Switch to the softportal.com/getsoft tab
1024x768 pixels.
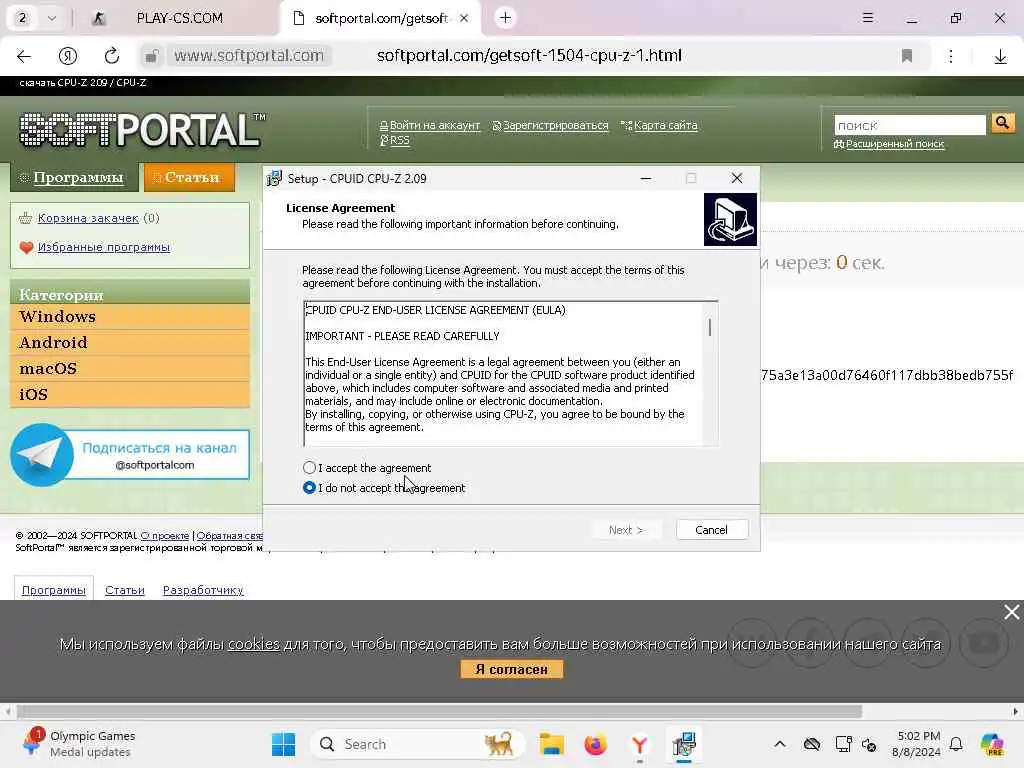click(x=381, y=18)
